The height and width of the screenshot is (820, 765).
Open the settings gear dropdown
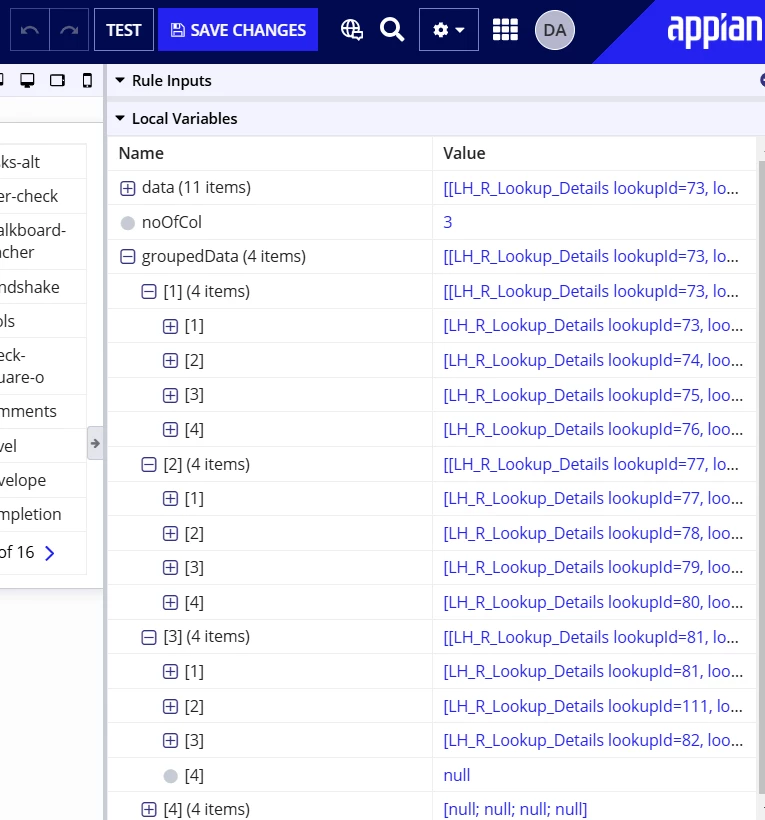(x=449, y=30)
